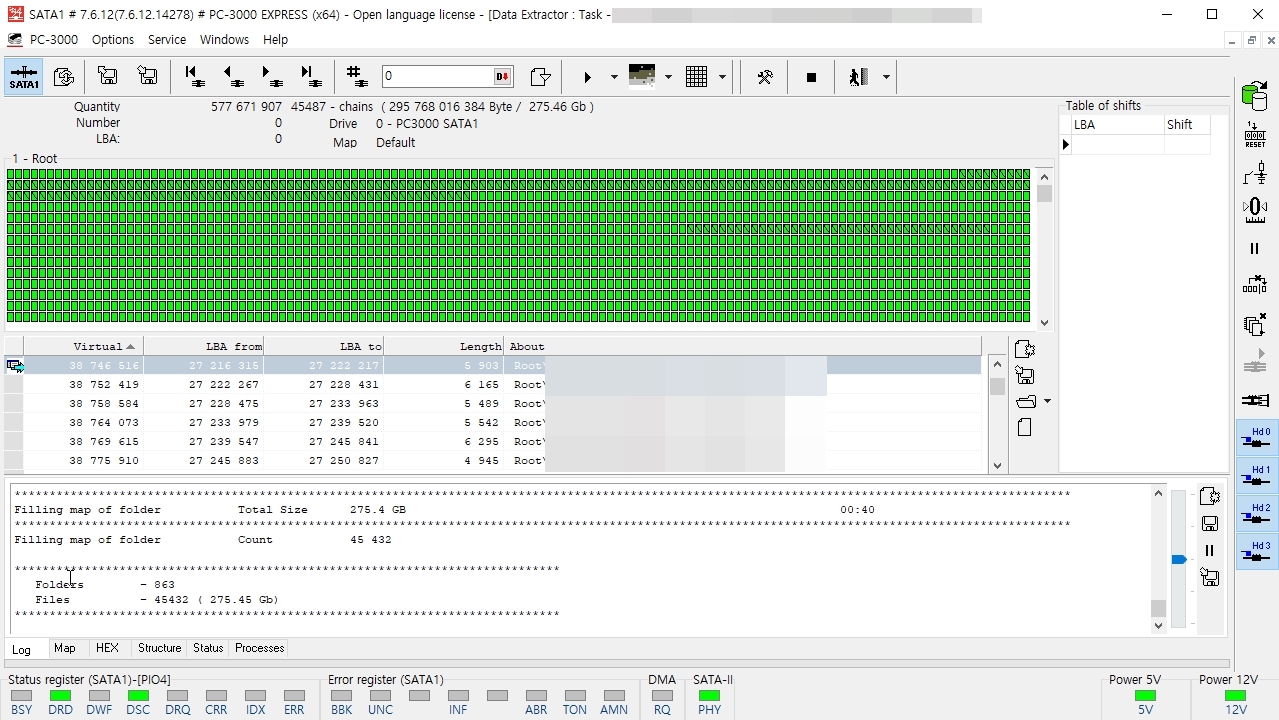Click the power switch circuit icon in sidebar
The width and height of the screenshot is (1279, 720).
[1255, 173]
